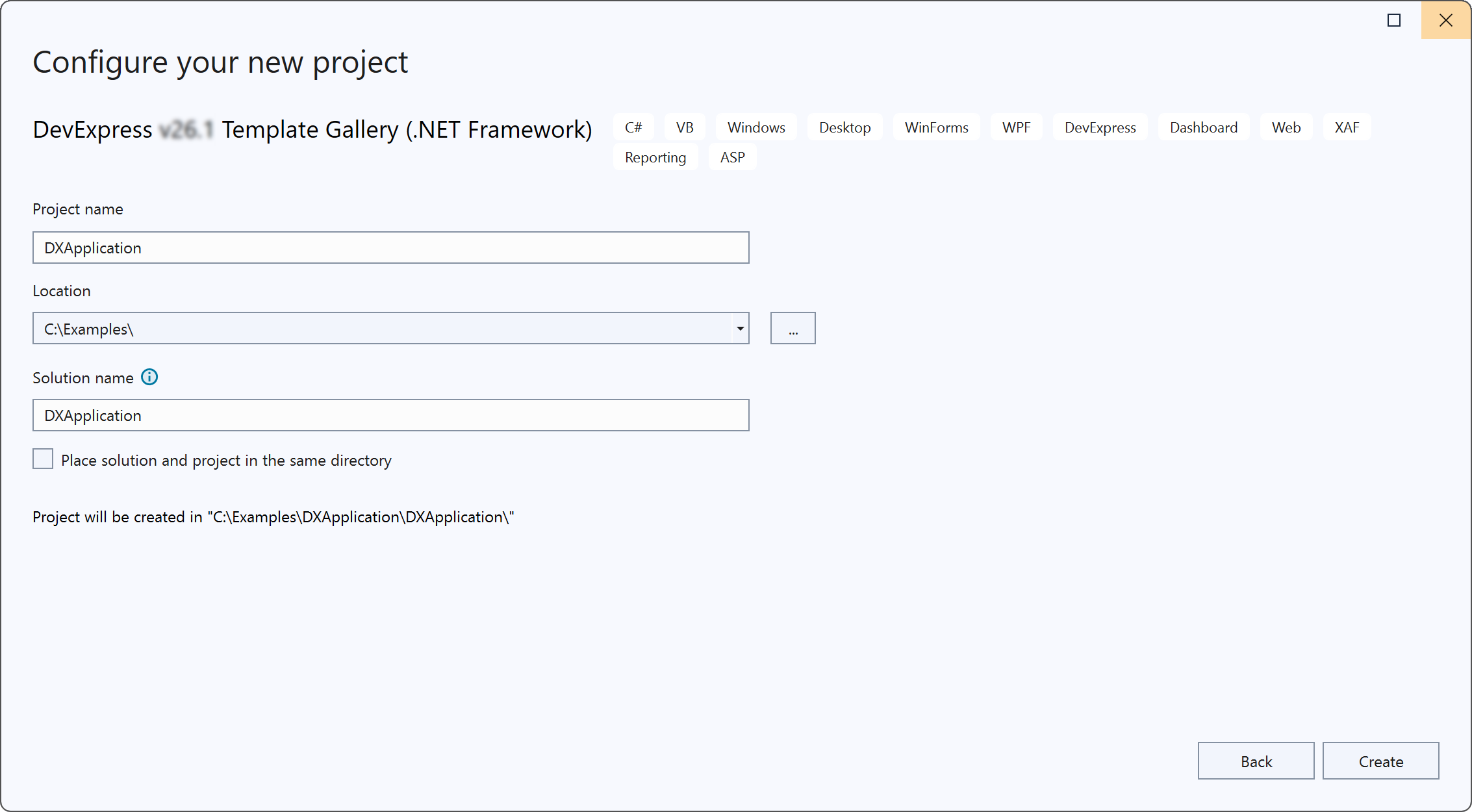Image resolution: width=1472 pixels, height=812 pixels.
Task: Click the ASP tag
Action: click(732, 157)
